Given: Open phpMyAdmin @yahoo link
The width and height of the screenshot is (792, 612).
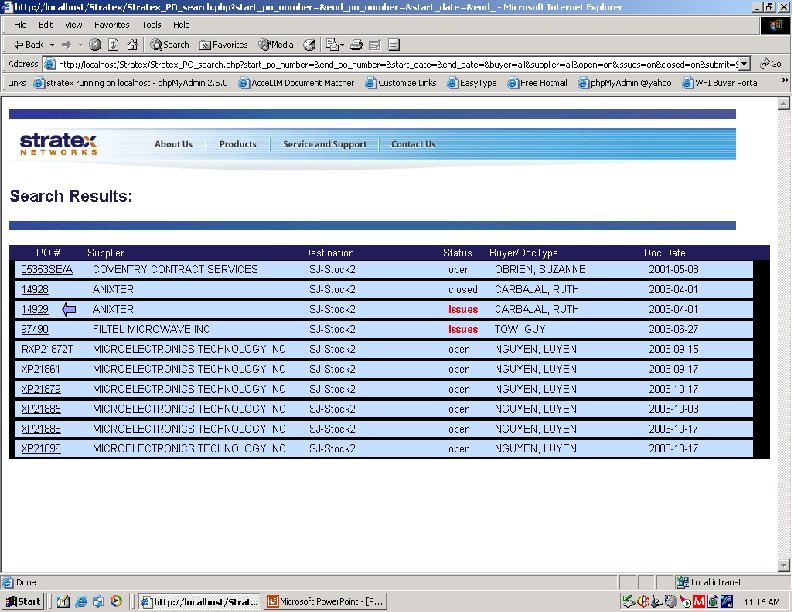Looking at the screenshot, I should coord(625,83).
